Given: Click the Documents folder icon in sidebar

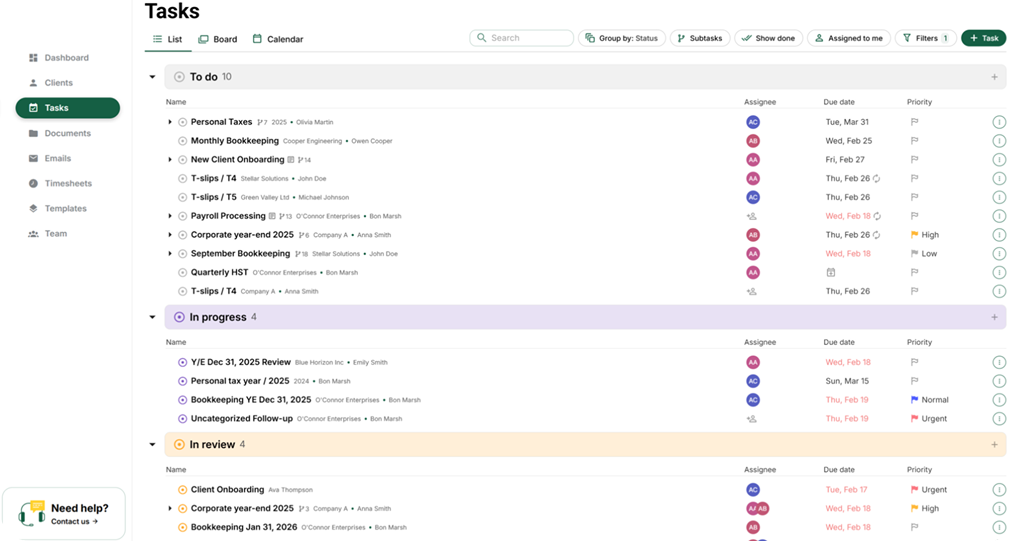Looking at the screenshot, I should [x=34, y=133].
